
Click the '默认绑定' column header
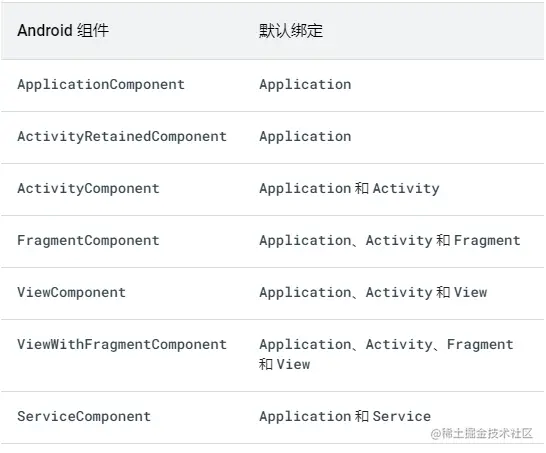291,31
